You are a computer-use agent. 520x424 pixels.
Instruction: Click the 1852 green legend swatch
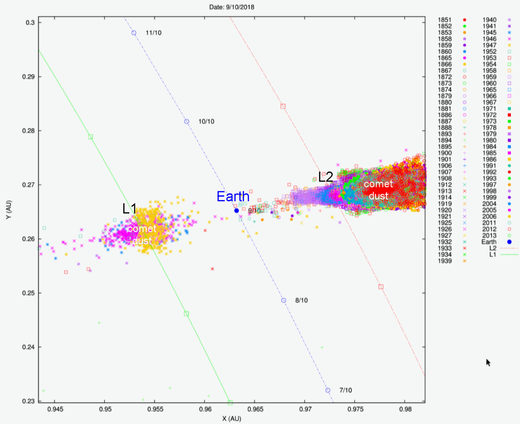(x=465, y=26)
